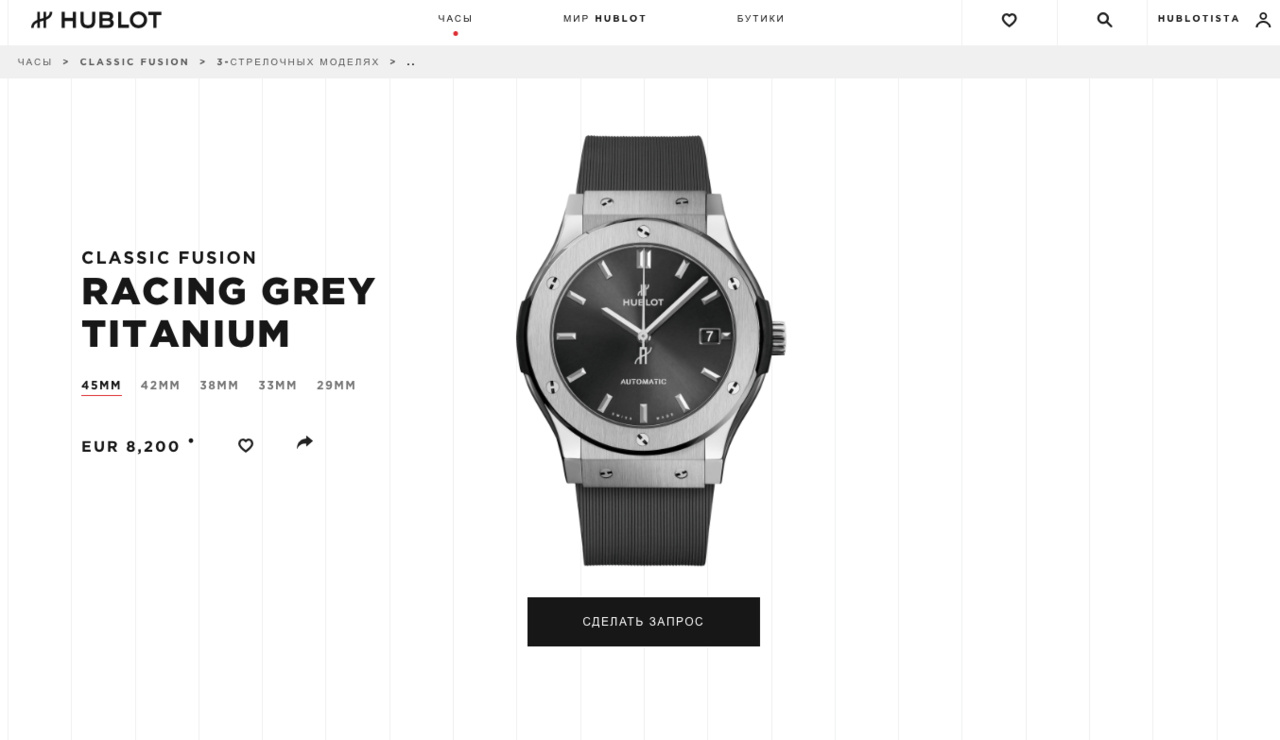
Task: Open the МИР HUBLOT menu
Action: point(605,19)
